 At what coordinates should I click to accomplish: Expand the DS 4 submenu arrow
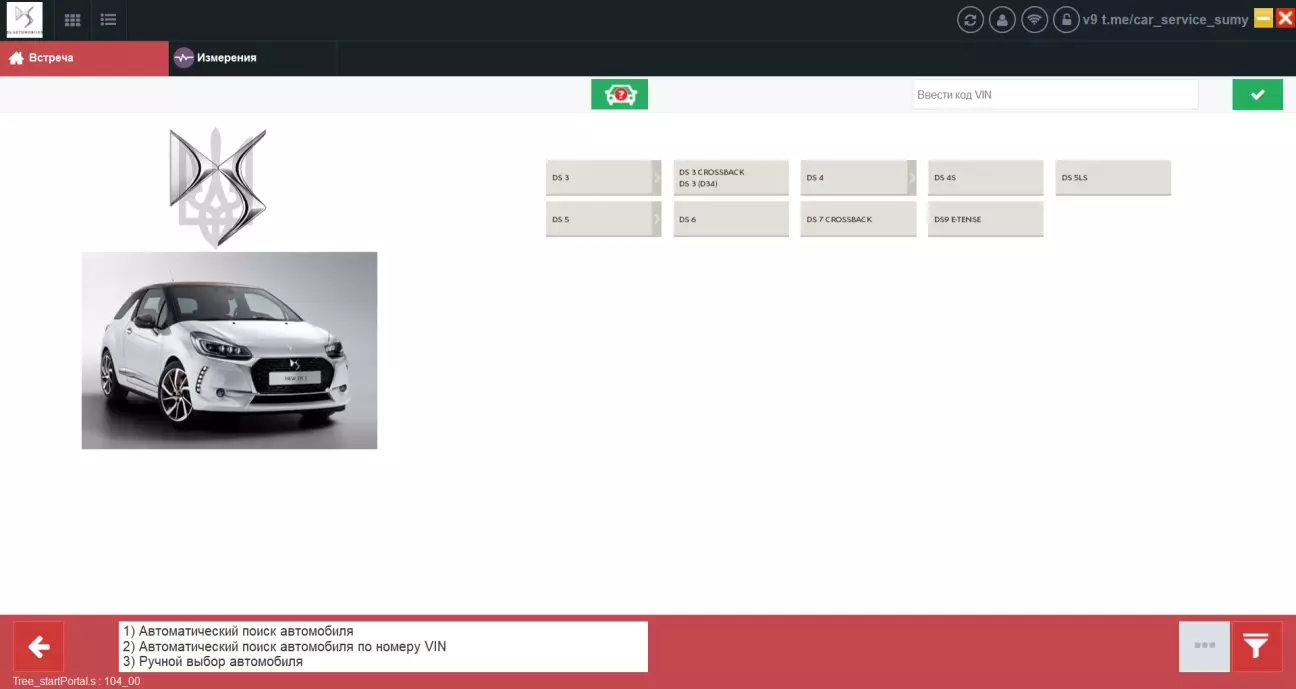pos(912,177)
